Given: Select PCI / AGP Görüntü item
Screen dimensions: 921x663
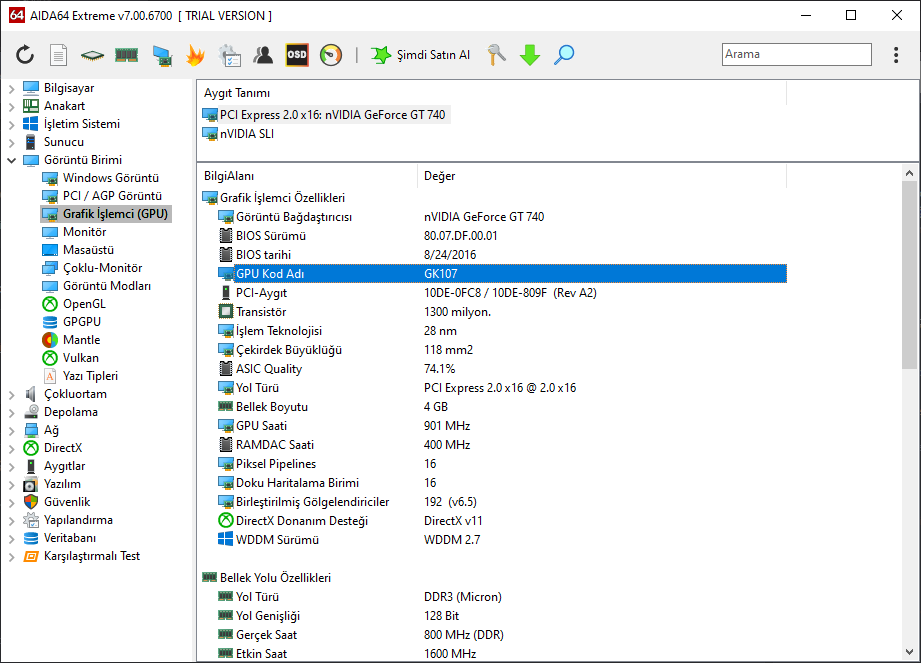Looking at the screenshot, I should tap(102, 196).
